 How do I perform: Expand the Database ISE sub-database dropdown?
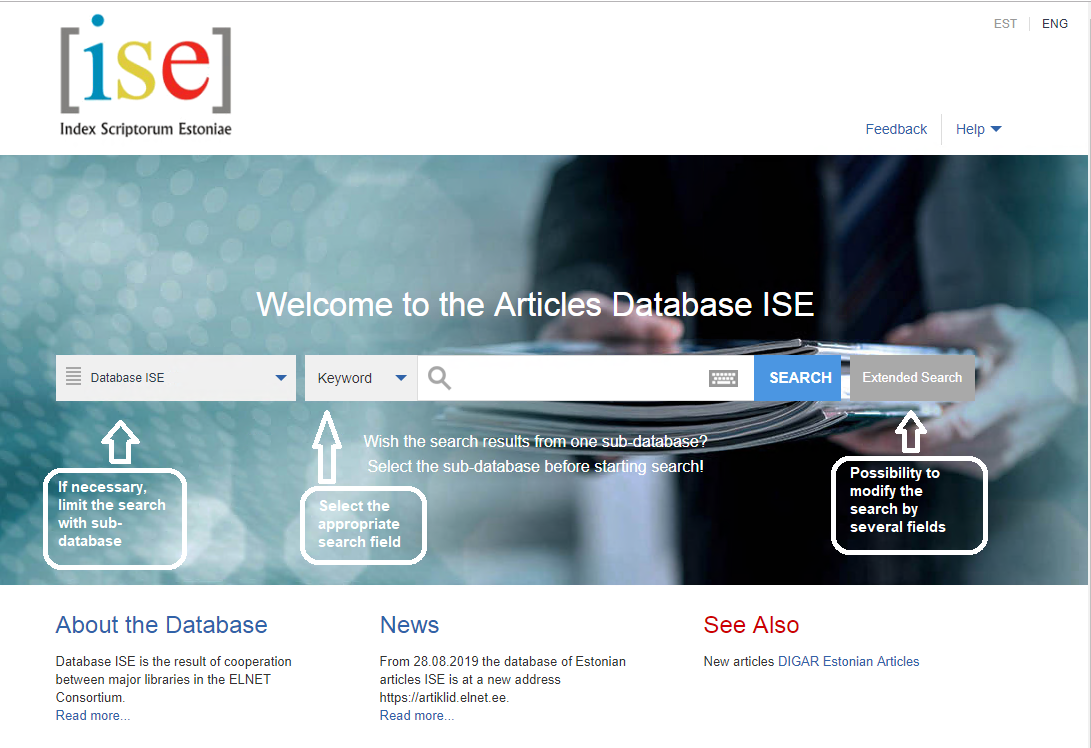[176, 378]
